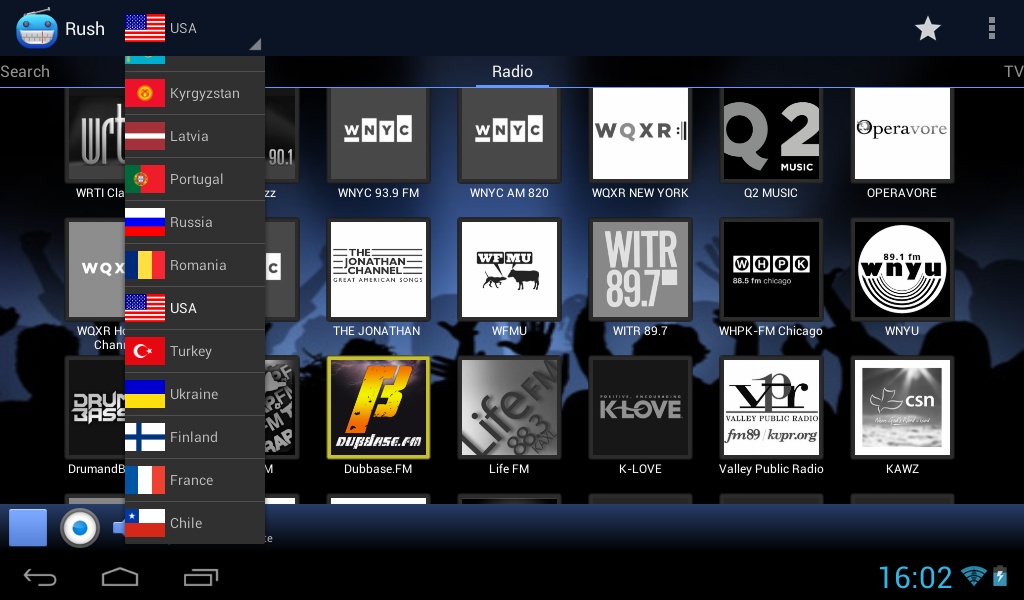Play KAWZ csn station

tap(902, 415)
